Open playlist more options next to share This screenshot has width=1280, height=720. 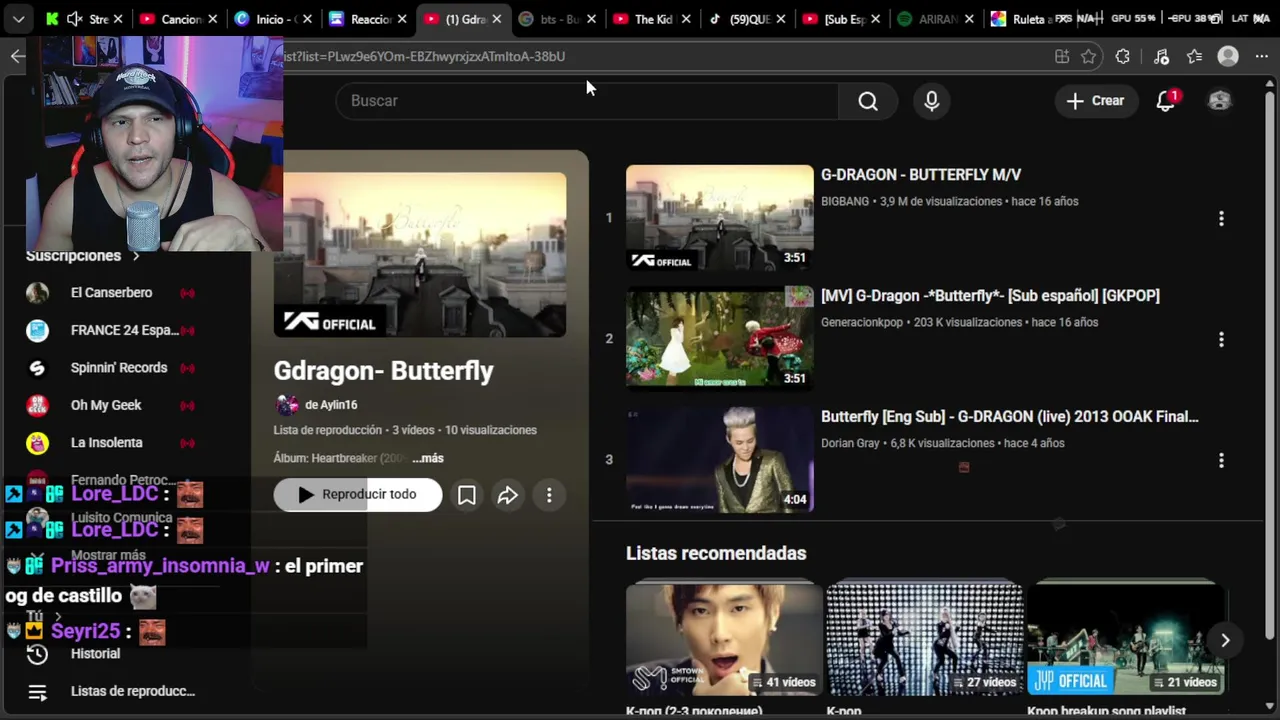click(x=549, y=495)
